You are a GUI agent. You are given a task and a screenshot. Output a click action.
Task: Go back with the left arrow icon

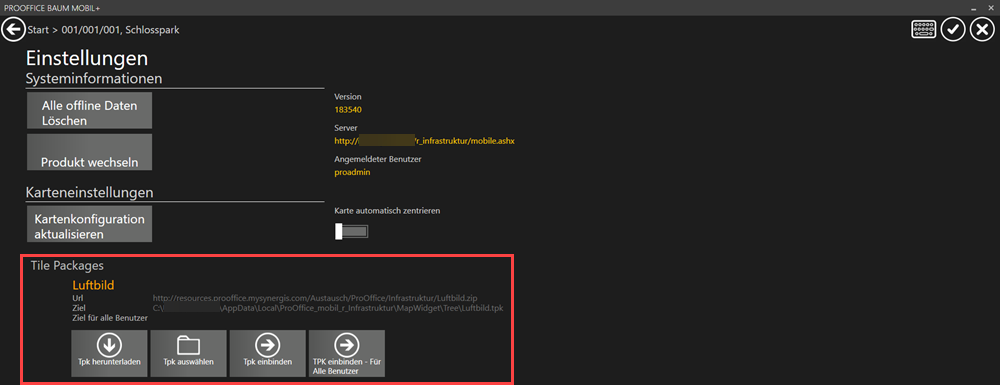[13, 30]
